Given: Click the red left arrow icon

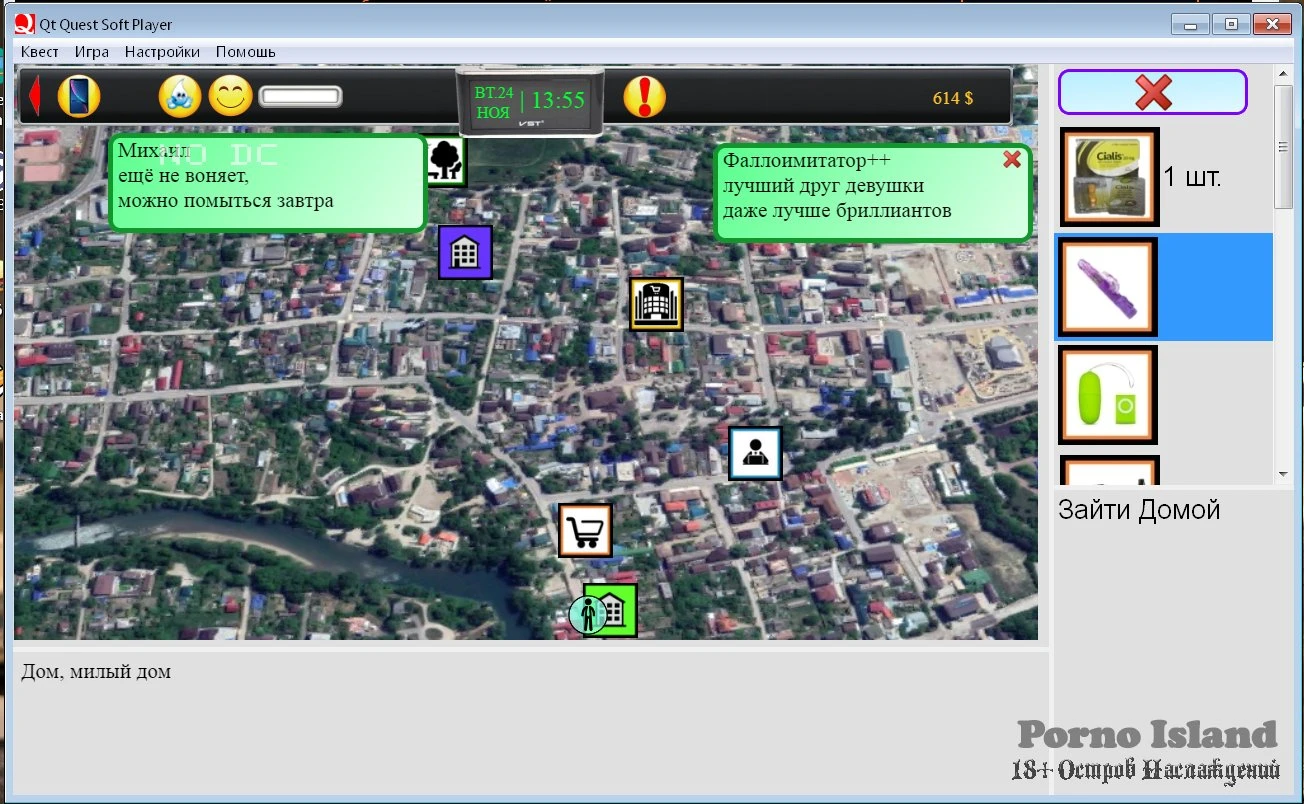Looking at the screenshot, I should click(33, 97).
